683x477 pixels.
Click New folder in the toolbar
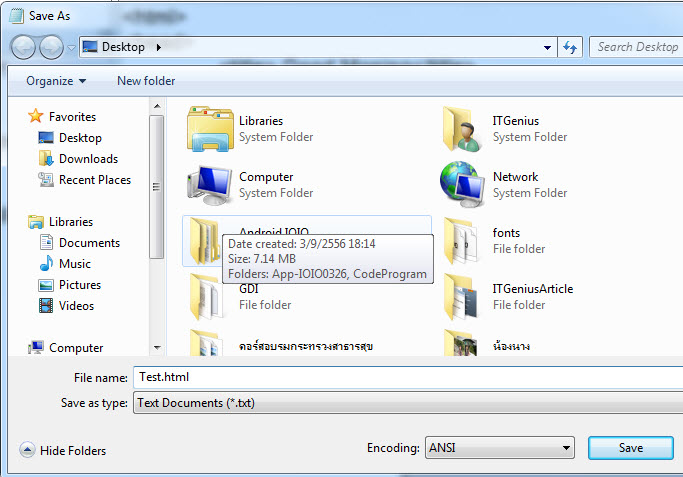(x=145, y=81)
